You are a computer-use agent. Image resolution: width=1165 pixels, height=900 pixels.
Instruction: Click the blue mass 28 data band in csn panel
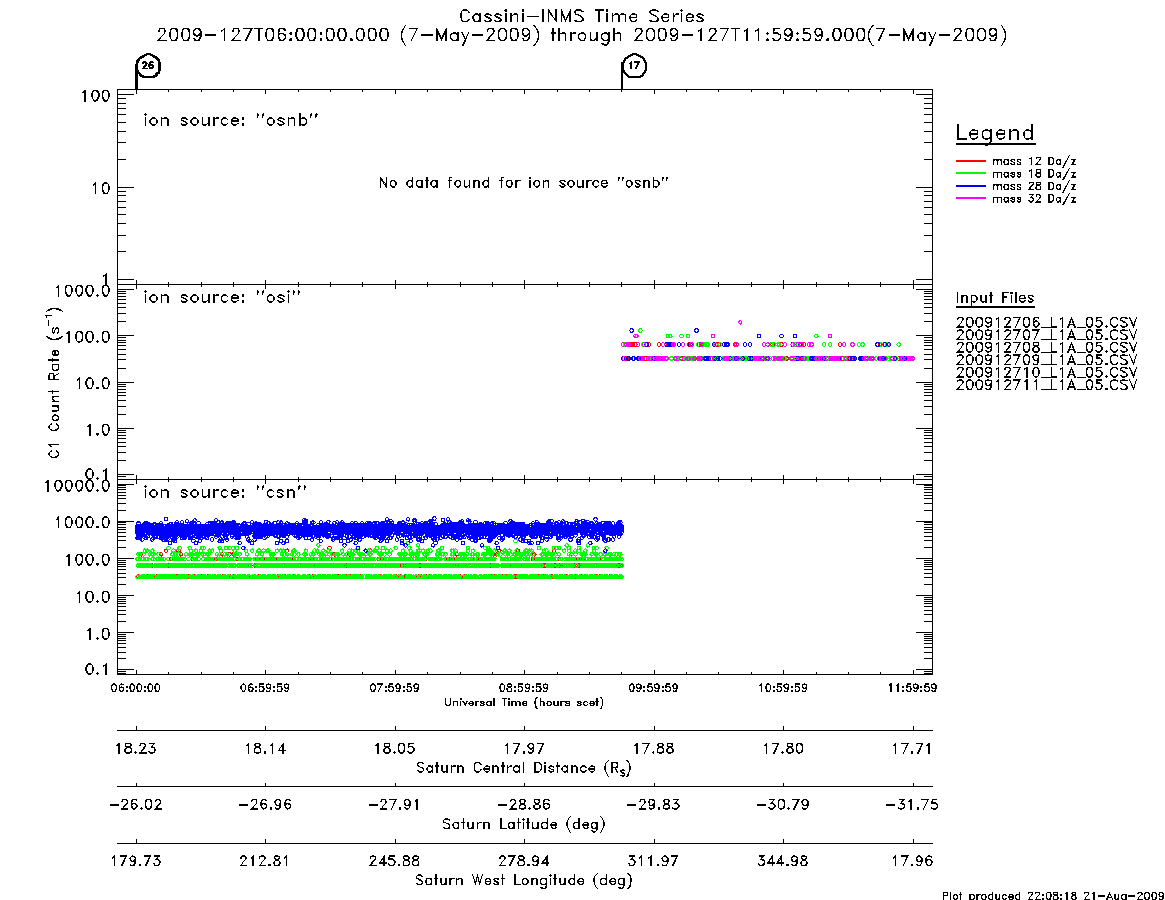coord(379,531)
